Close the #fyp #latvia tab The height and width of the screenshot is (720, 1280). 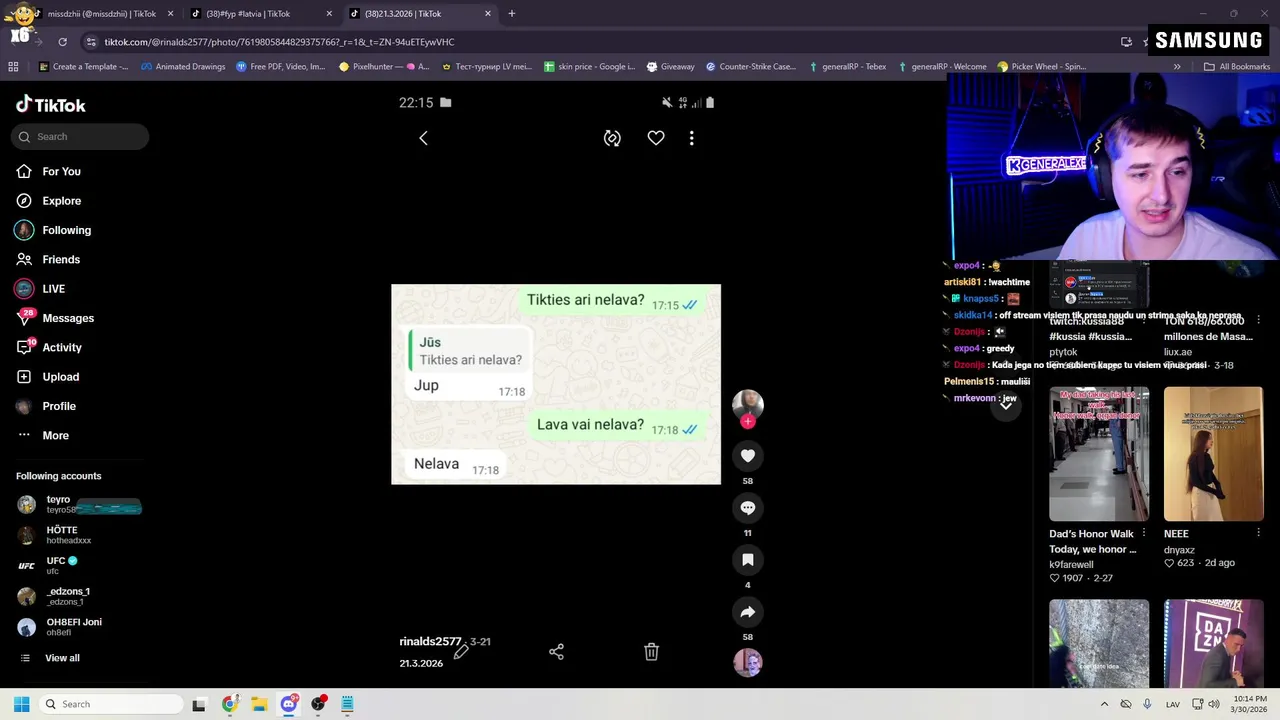pos(329,14)
